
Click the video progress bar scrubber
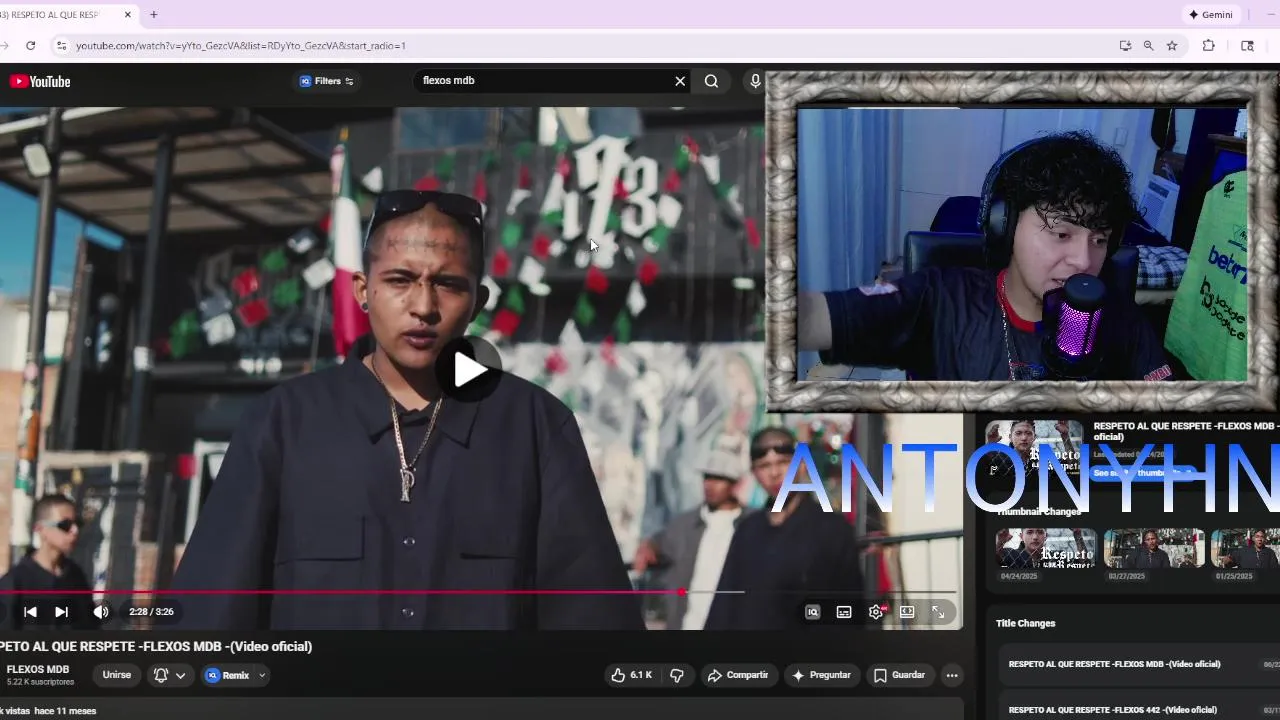click(x=682, y=592)
